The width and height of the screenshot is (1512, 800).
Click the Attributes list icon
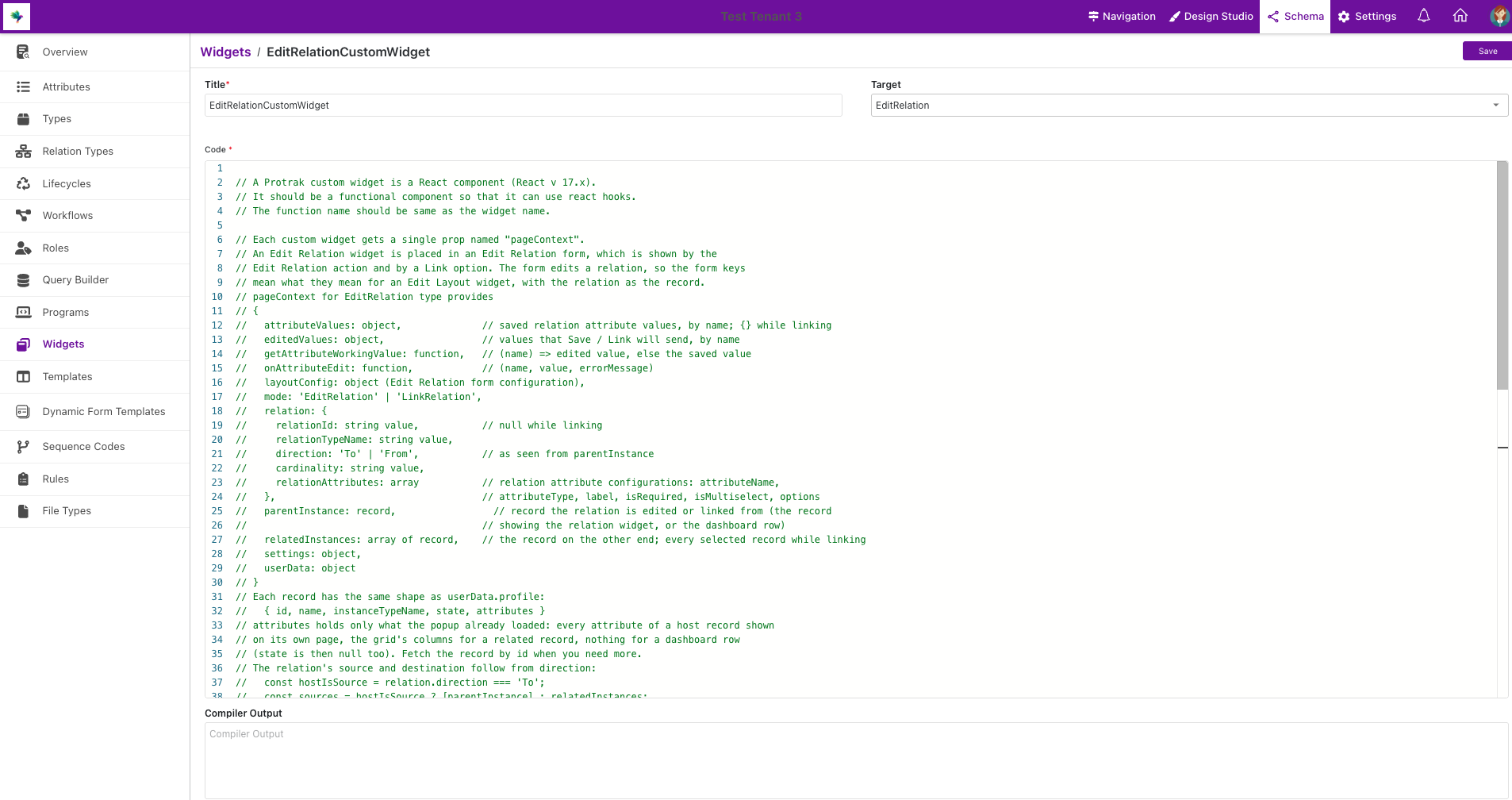pyautogui.click(x=23, y=87)
